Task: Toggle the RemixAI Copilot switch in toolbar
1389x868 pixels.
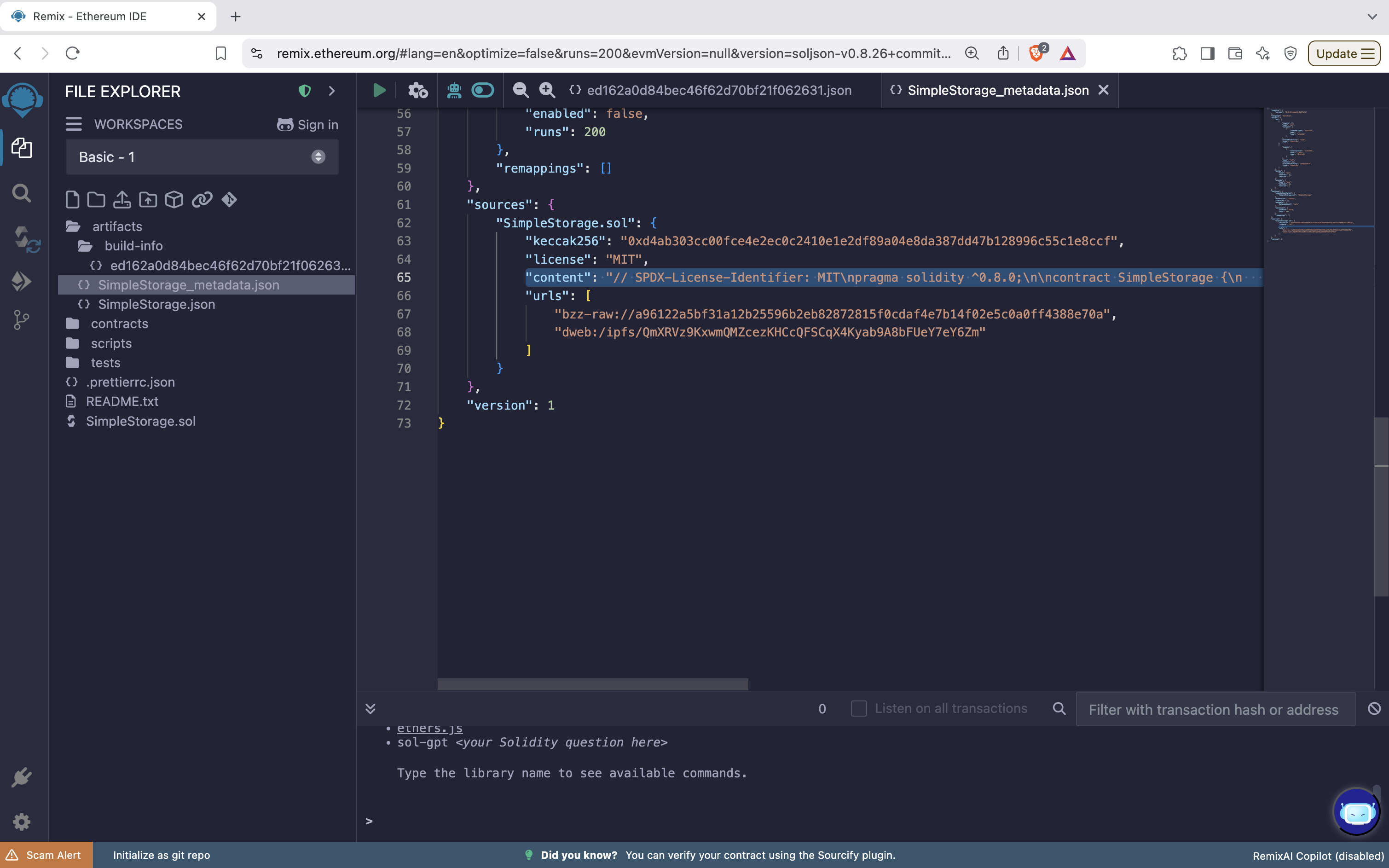Action: (482, 90)
